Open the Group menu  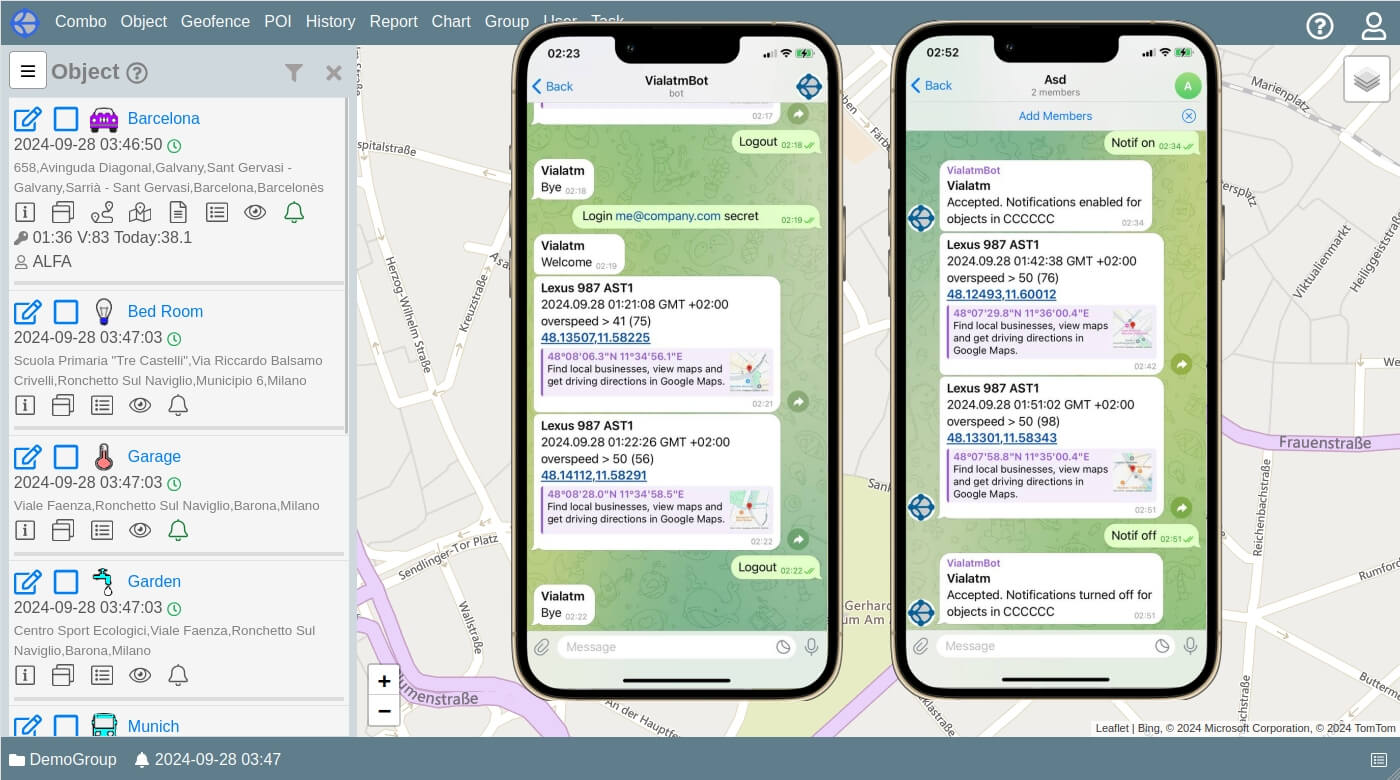pos(507,21)
